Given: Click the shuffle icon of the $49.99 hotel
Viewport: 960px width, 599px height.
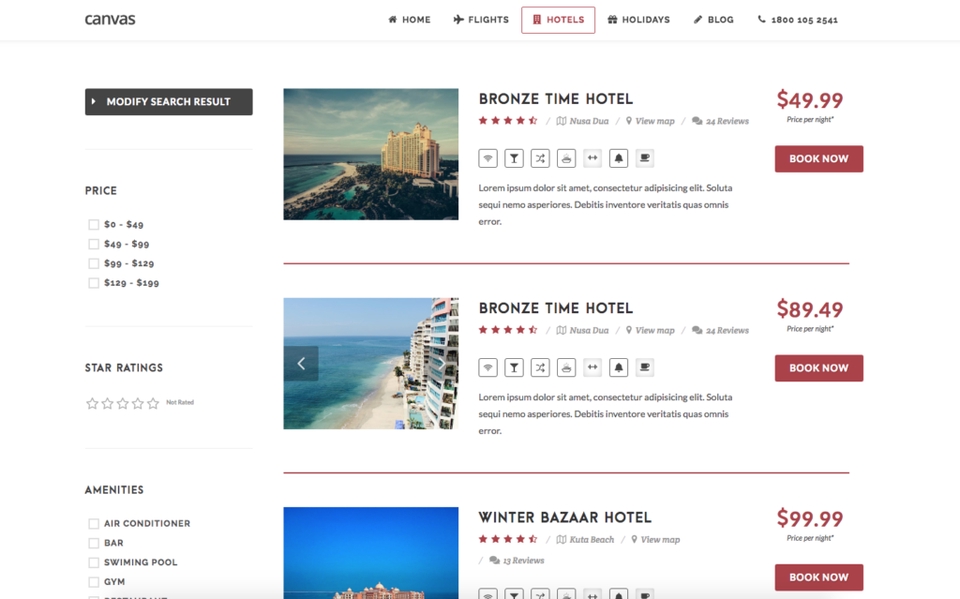Looking at the screenshot, I should click(540, 159).
